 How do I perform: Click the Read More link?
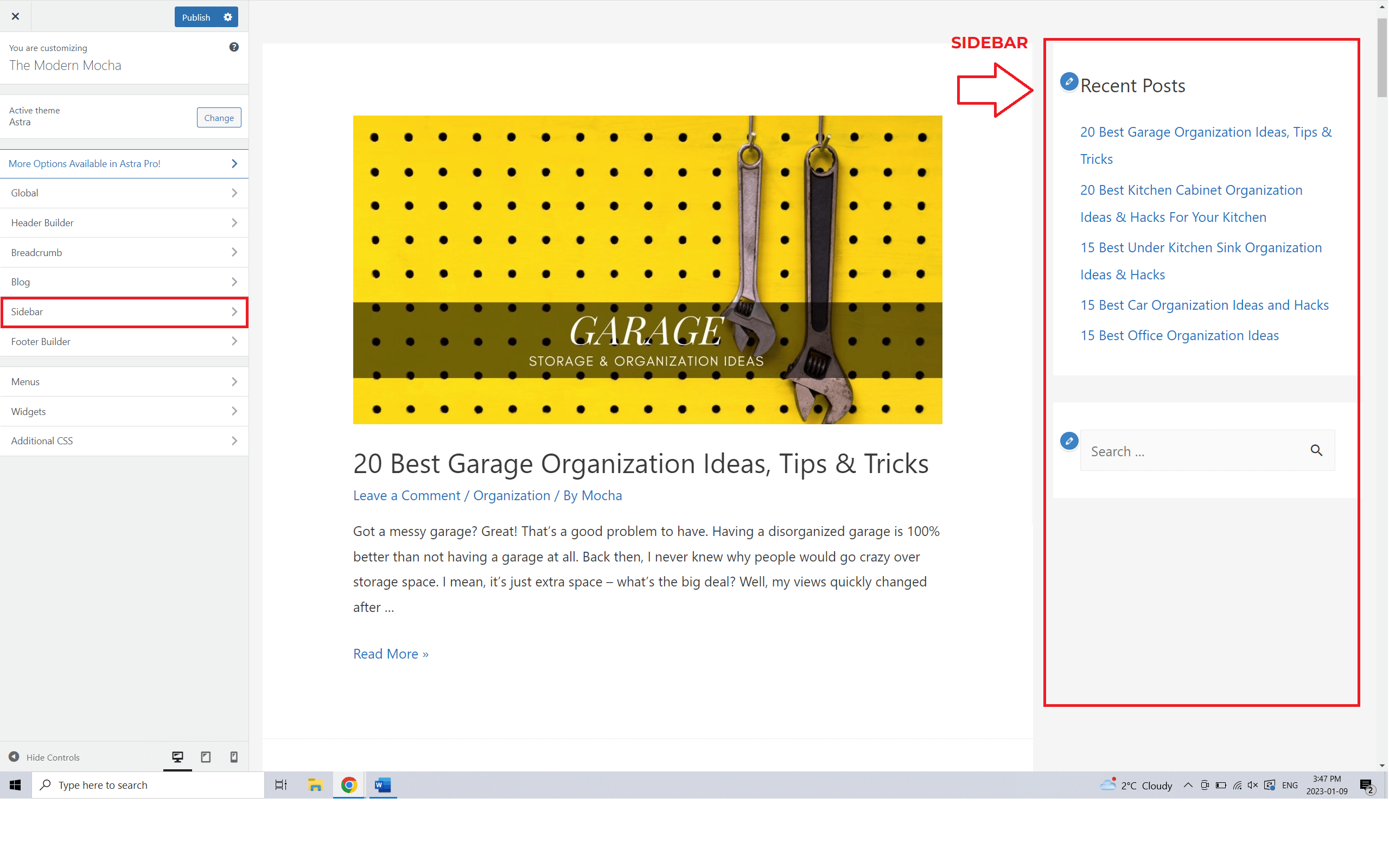[x=390, y=654]
